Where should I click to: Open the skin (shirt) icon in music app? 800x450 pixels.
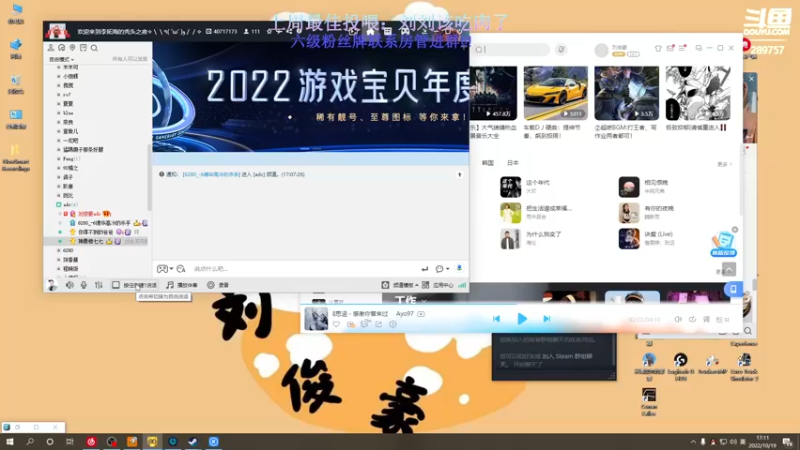point(658,48)
